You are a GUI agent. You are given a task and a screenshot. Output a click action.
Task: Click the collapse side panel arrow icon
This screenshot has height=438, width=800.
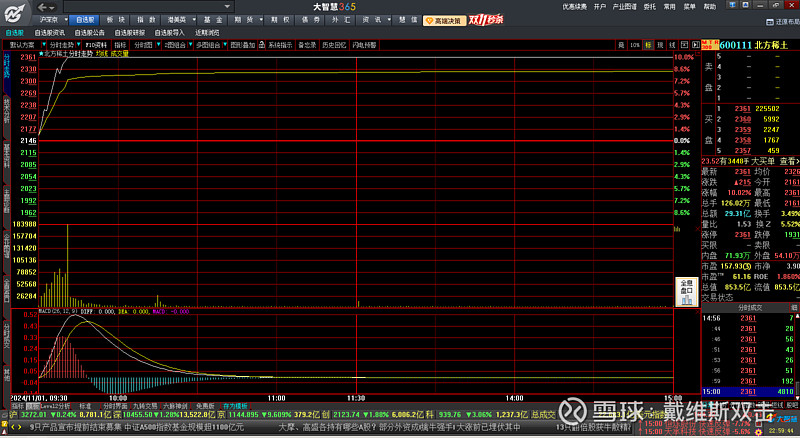pos(695,45)
